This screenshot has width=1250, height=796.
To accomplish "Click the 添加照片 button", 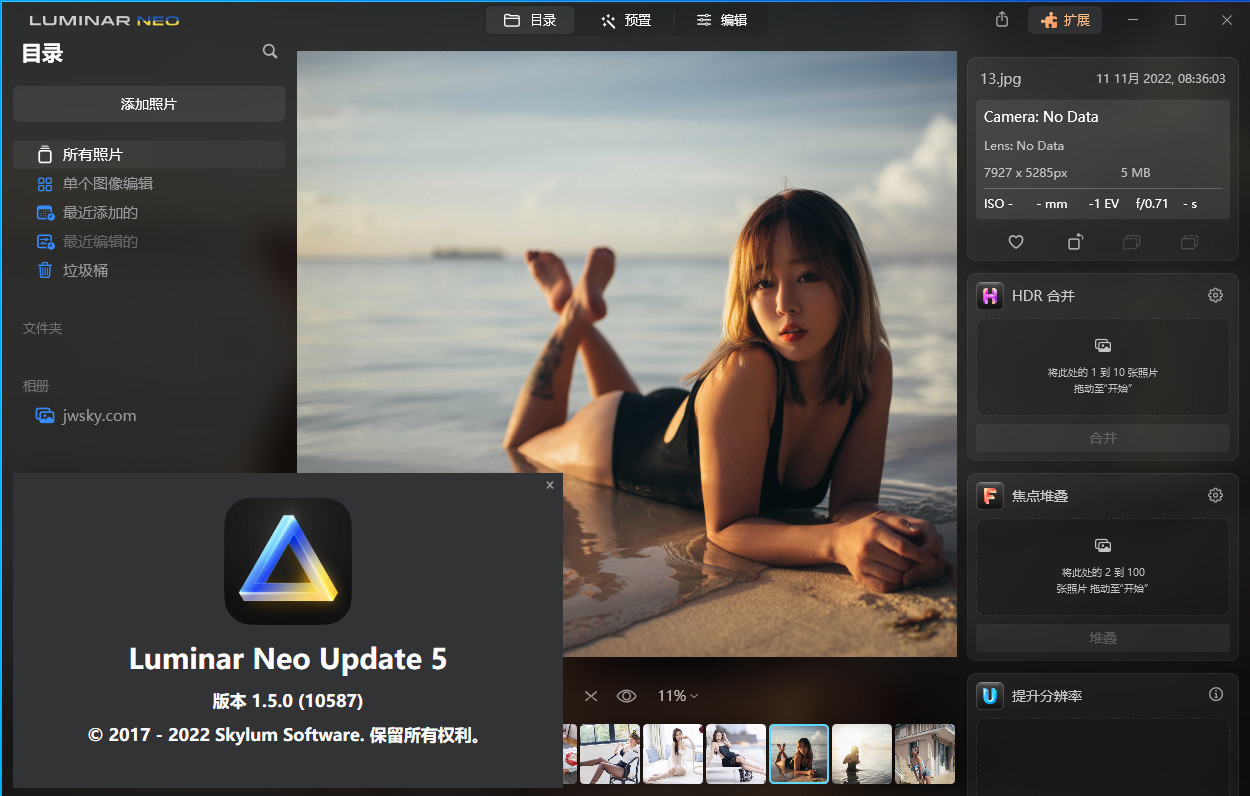I will pos(148,103).
